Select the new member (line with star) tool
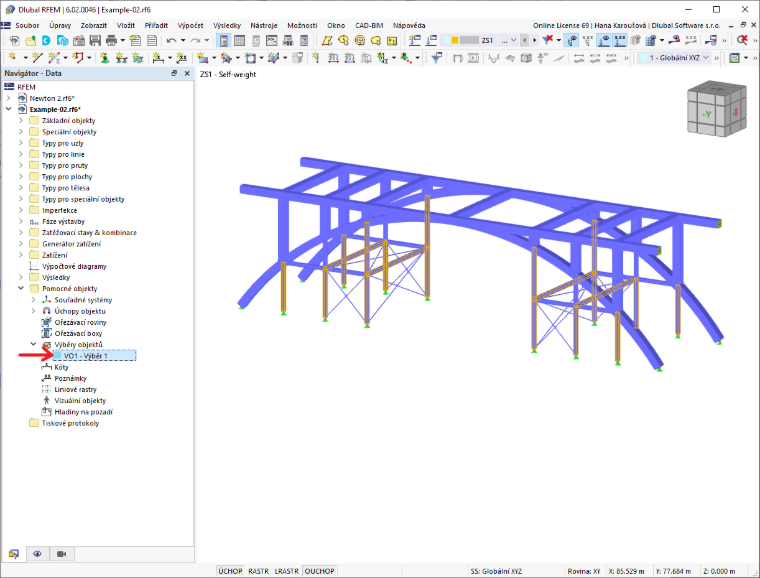Viewport: 760px width, 578px height. [x=37, y=58]
